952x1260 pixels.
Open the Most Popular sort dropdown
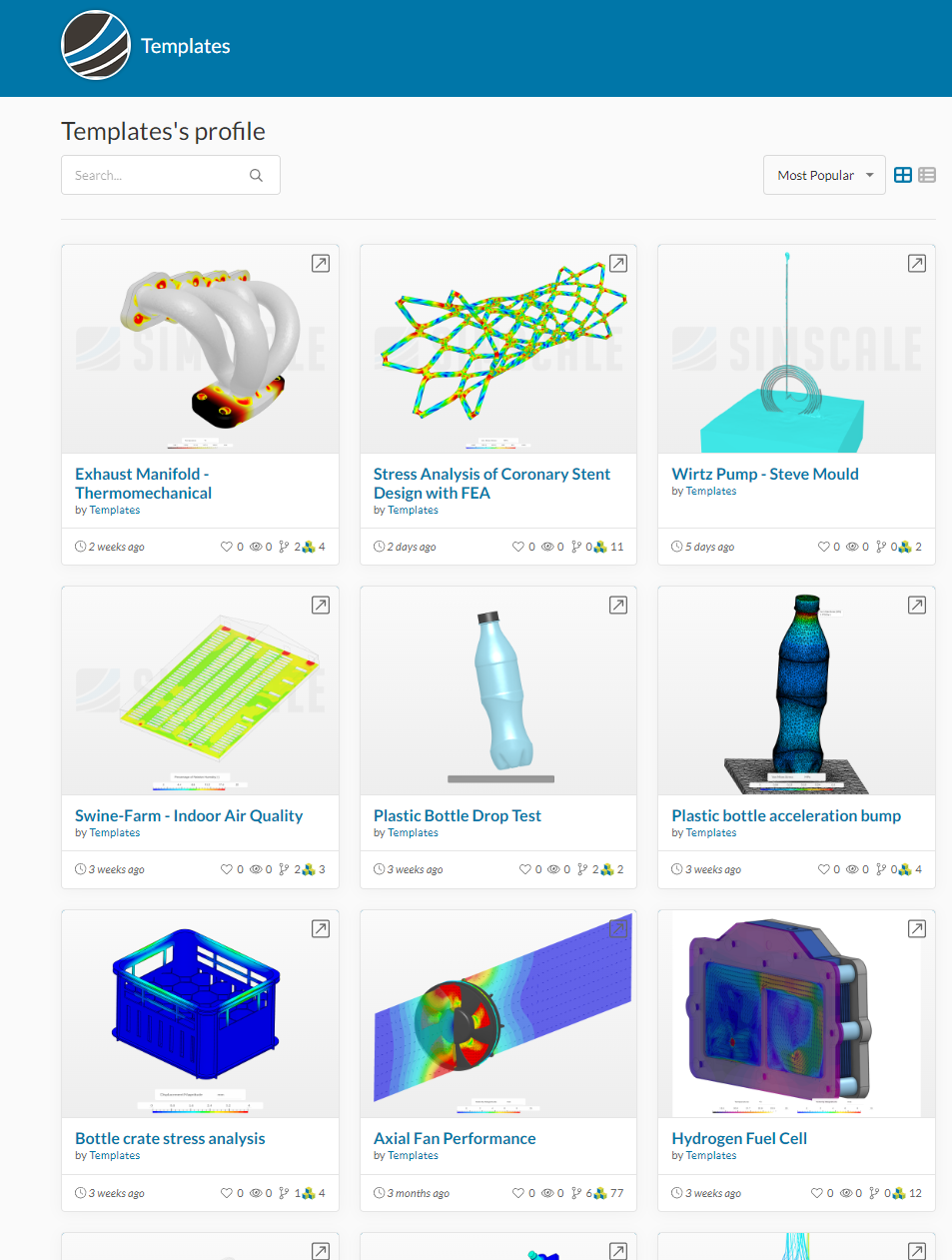tap(824, 175)
